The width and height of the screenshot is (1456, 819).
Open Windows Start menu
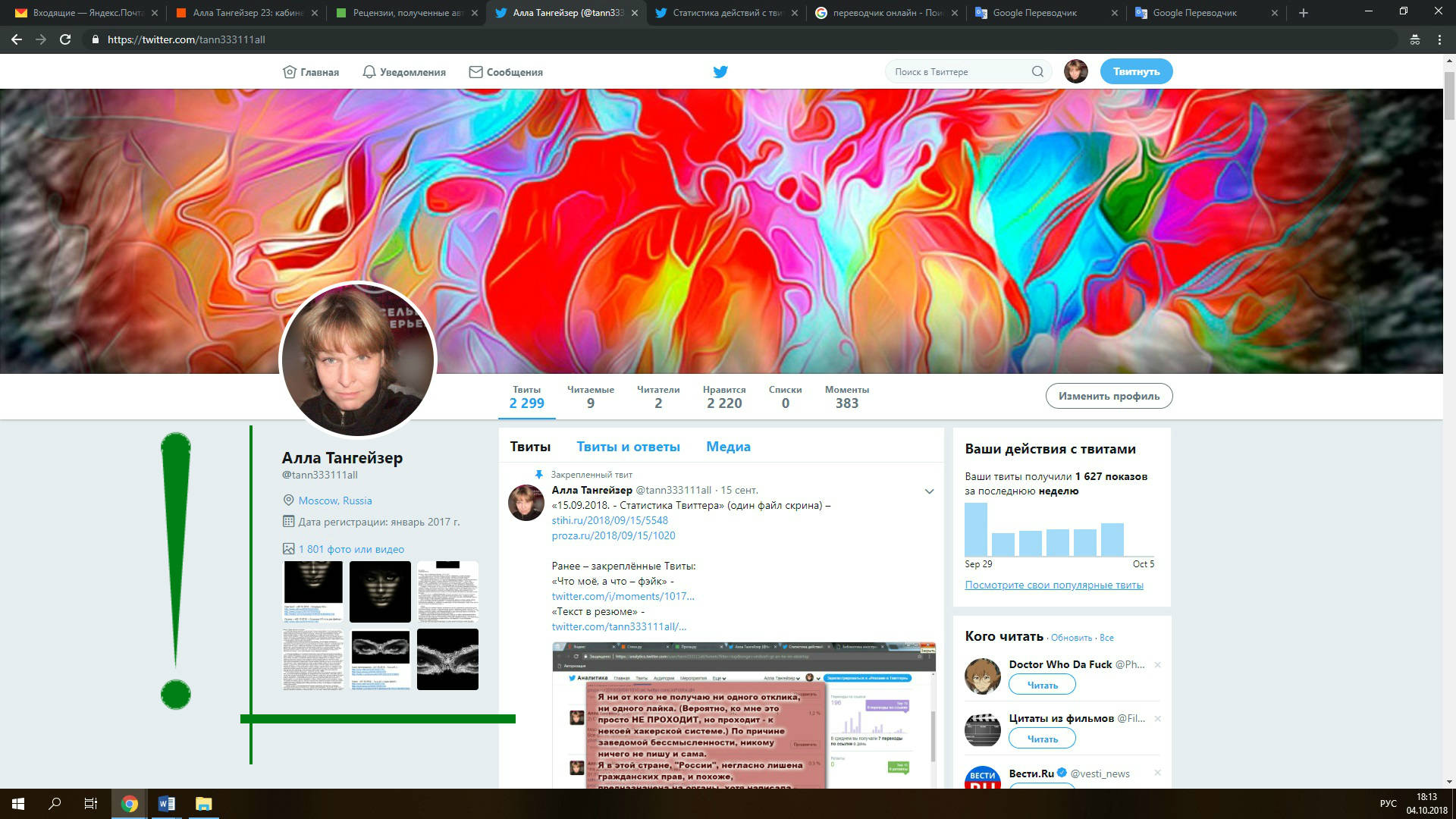click(18, 804)
